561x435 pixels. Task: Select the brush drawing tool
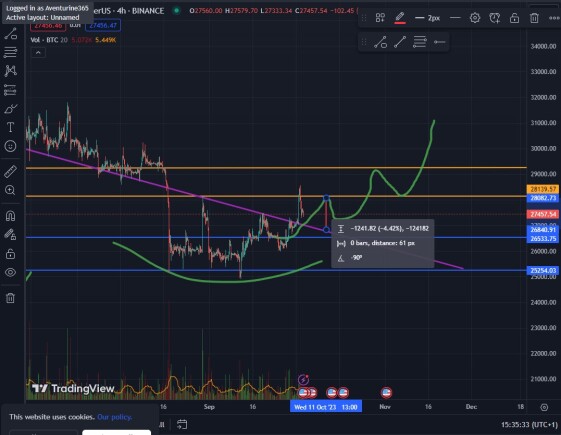point(10,108)
